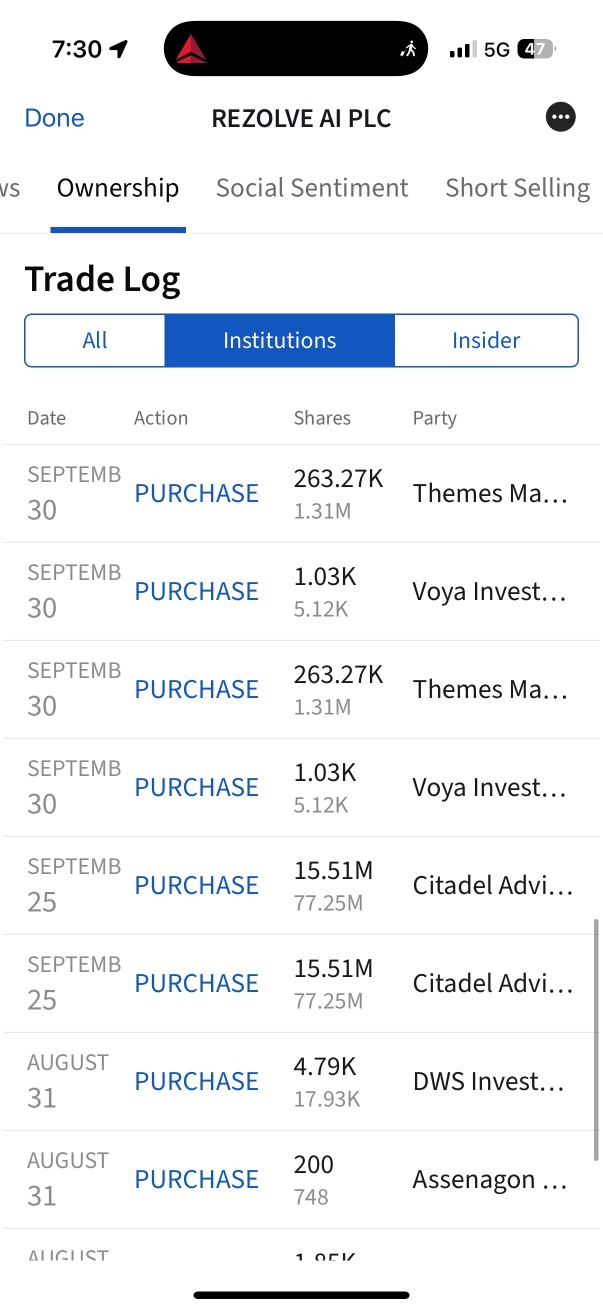Open the Assenagon 200 shares purchase row
The width and height of the screenshot is (603, 1311).
tap(301, 1180)
